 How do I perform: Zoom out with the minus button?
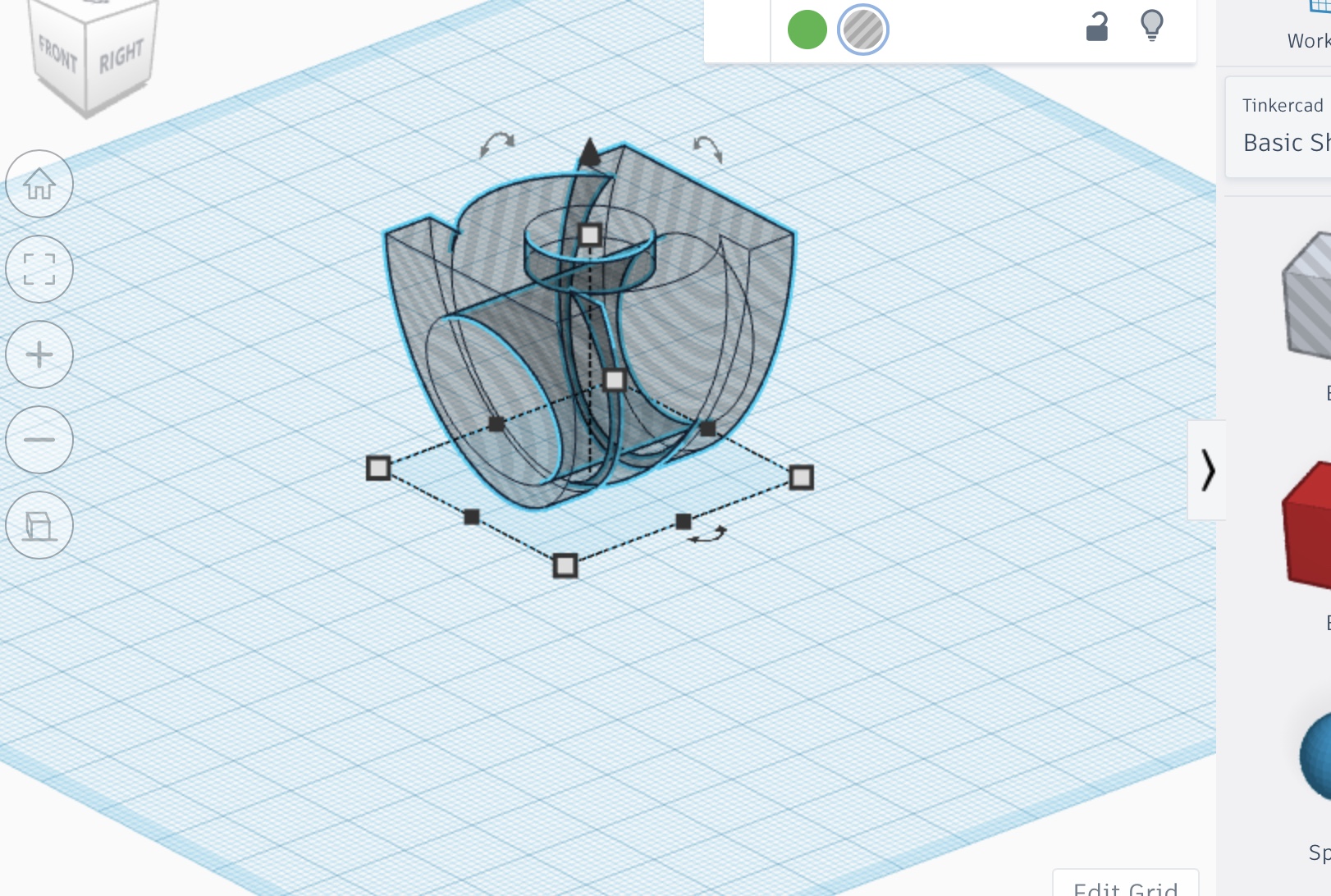click(39, 440)
